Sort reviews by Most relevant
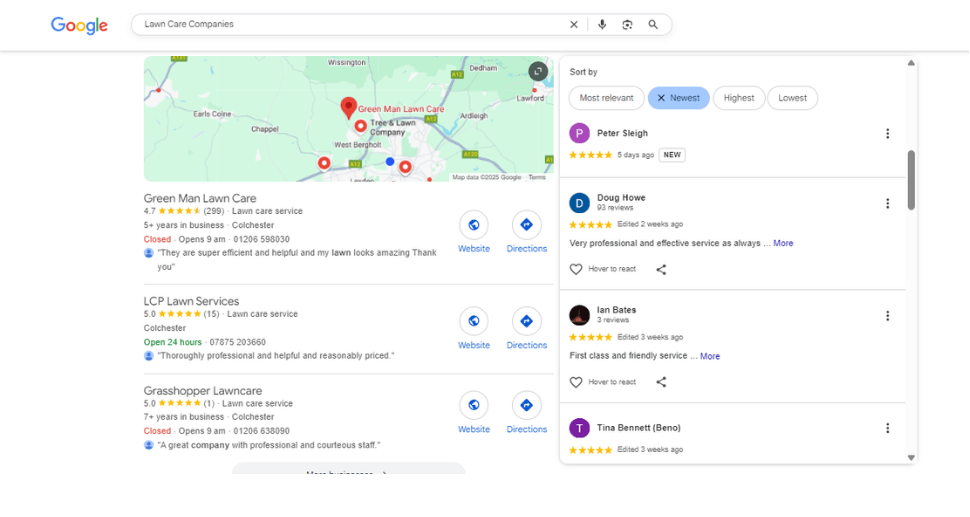Image resolution: width=970 pixels, height=517 pixels. 606,98
